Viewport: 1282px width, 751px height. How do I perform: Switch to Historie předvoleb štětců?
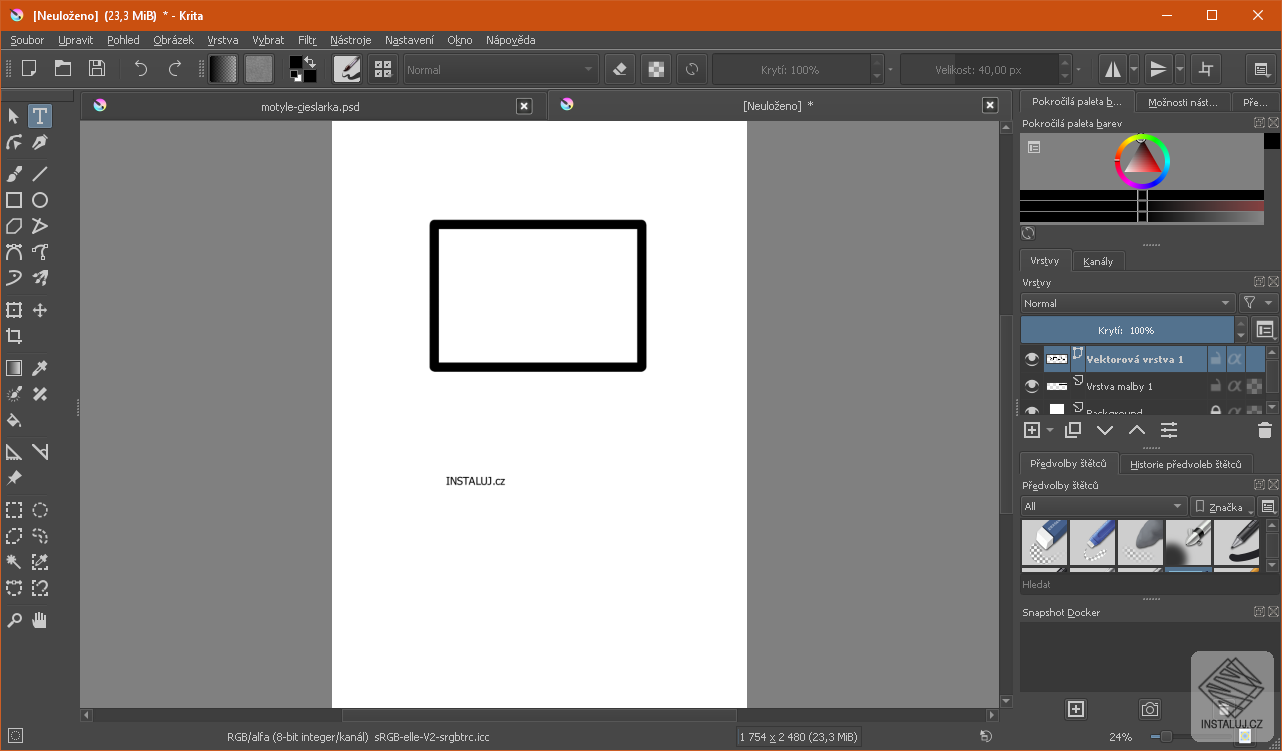point(1187,463)
